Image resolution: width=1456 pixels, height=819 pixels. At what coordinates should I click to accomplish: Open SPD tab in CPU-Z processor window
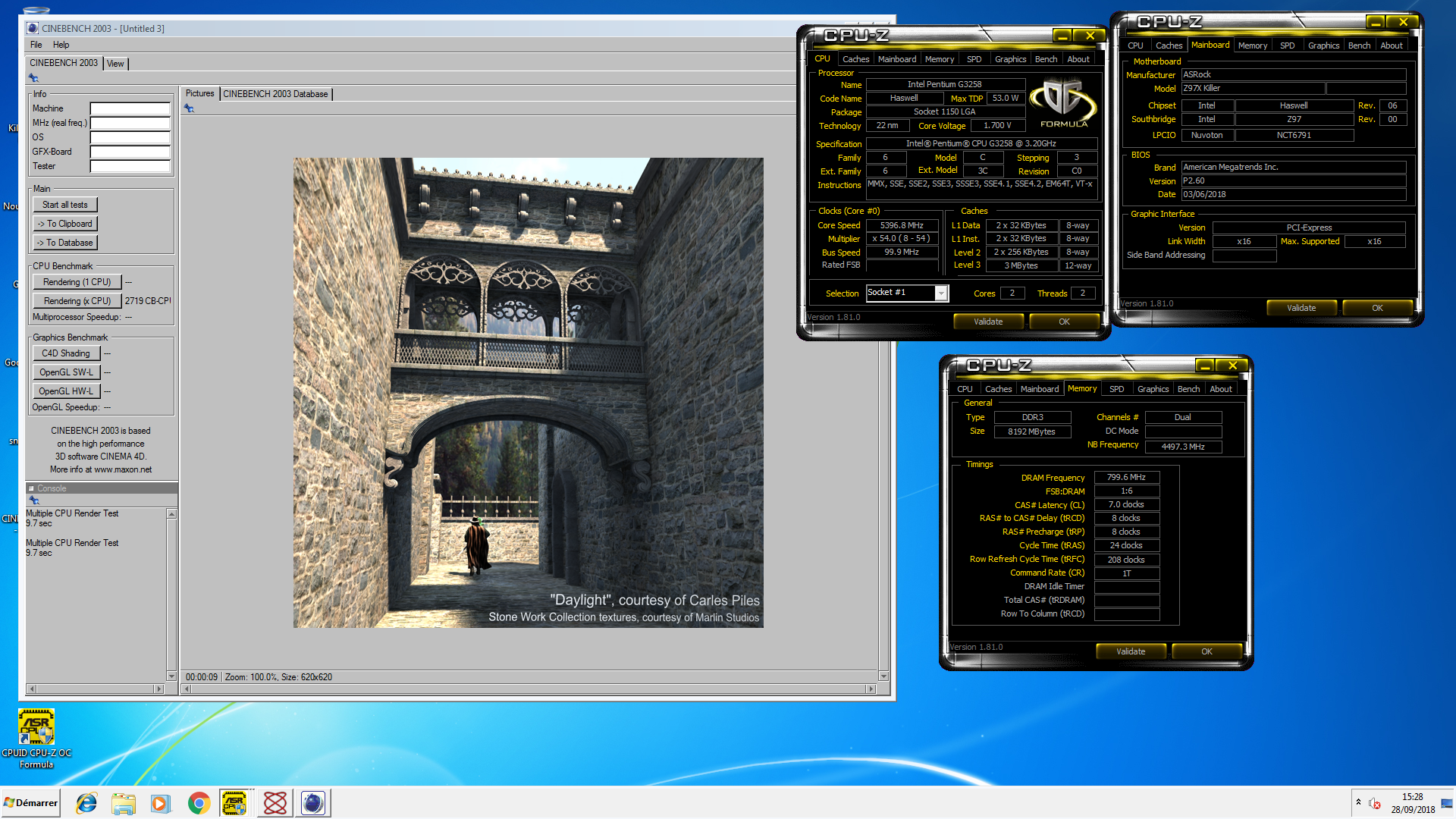974,59
